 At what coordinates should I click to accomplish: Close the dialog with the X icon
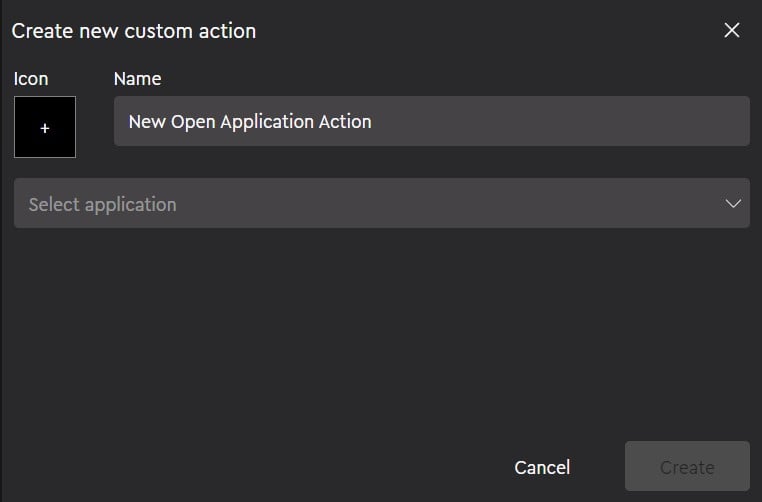[x=732, y=30]
